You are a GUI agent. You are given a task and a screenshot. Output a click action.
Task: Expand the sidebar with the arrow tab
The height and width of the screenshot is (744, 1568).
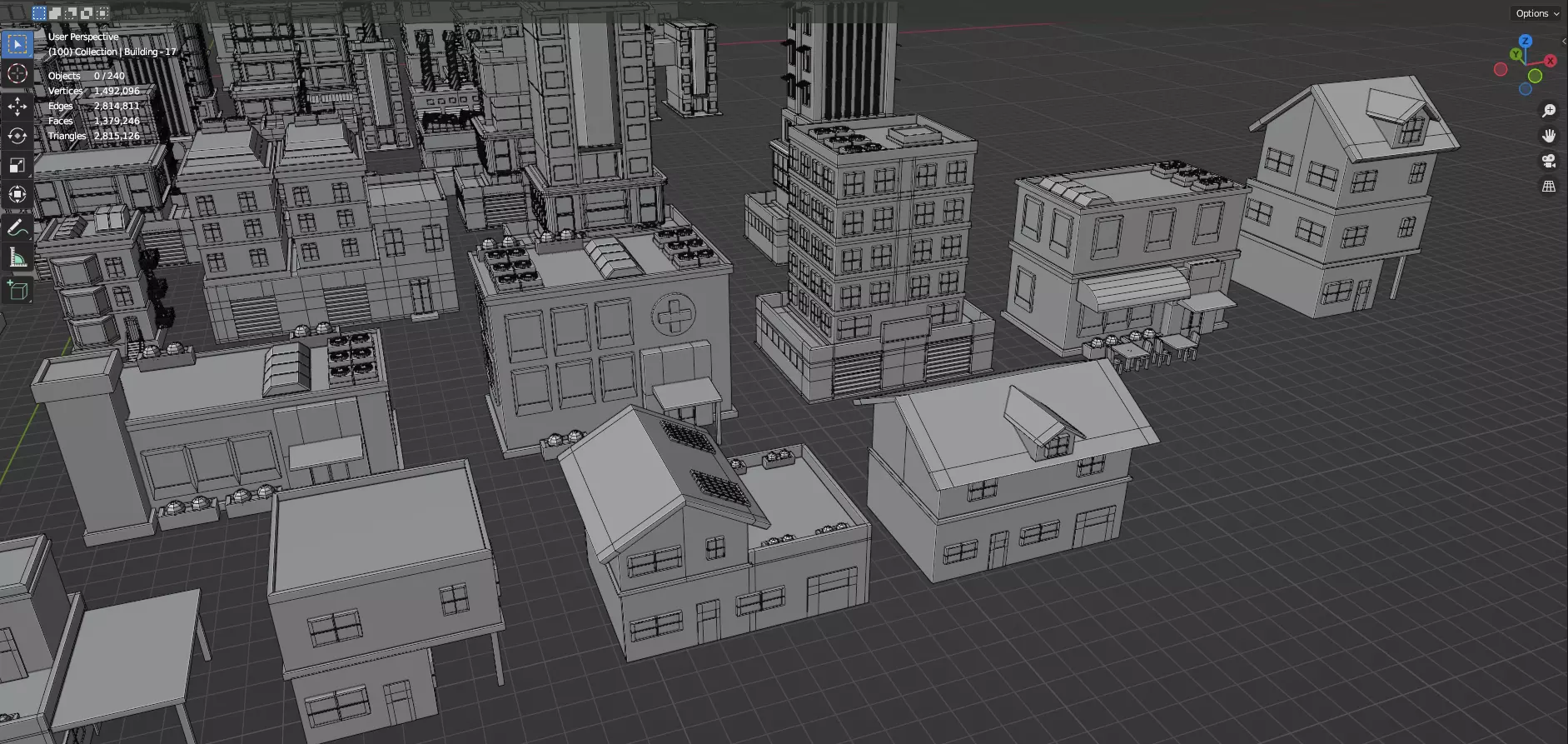(x=1563, y=41)
